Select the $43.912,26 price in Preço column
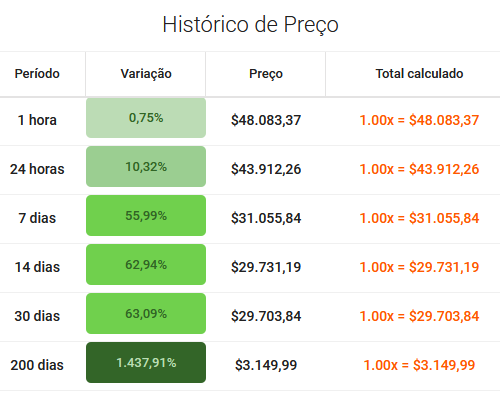 point(266,169)
